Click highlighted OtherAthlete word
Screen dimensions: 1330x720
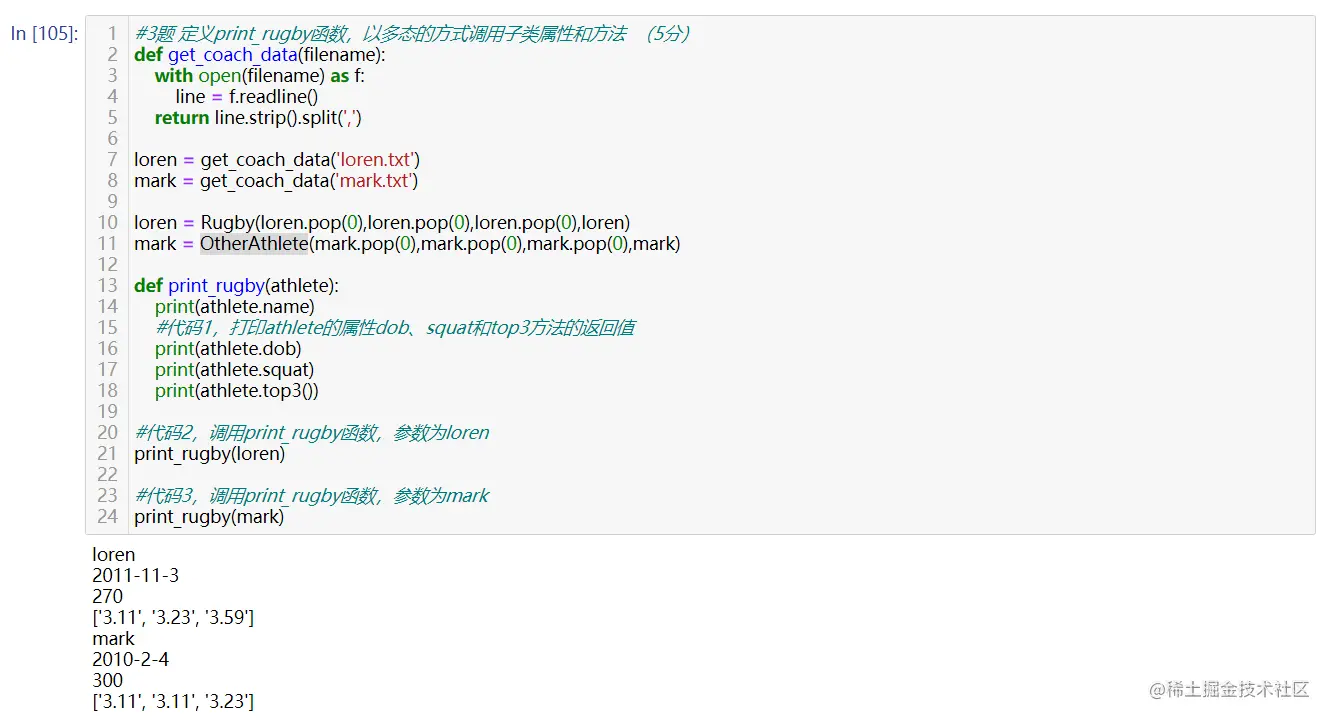point(254,243)
